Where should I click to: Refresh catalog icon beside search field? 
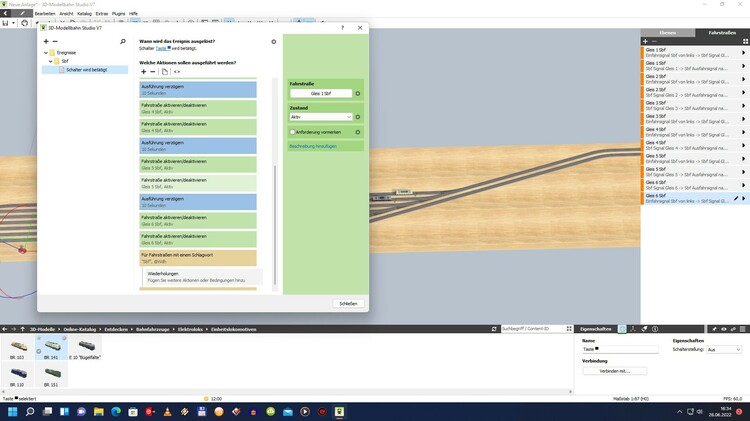pyautogui.click(x=494, y=329)
